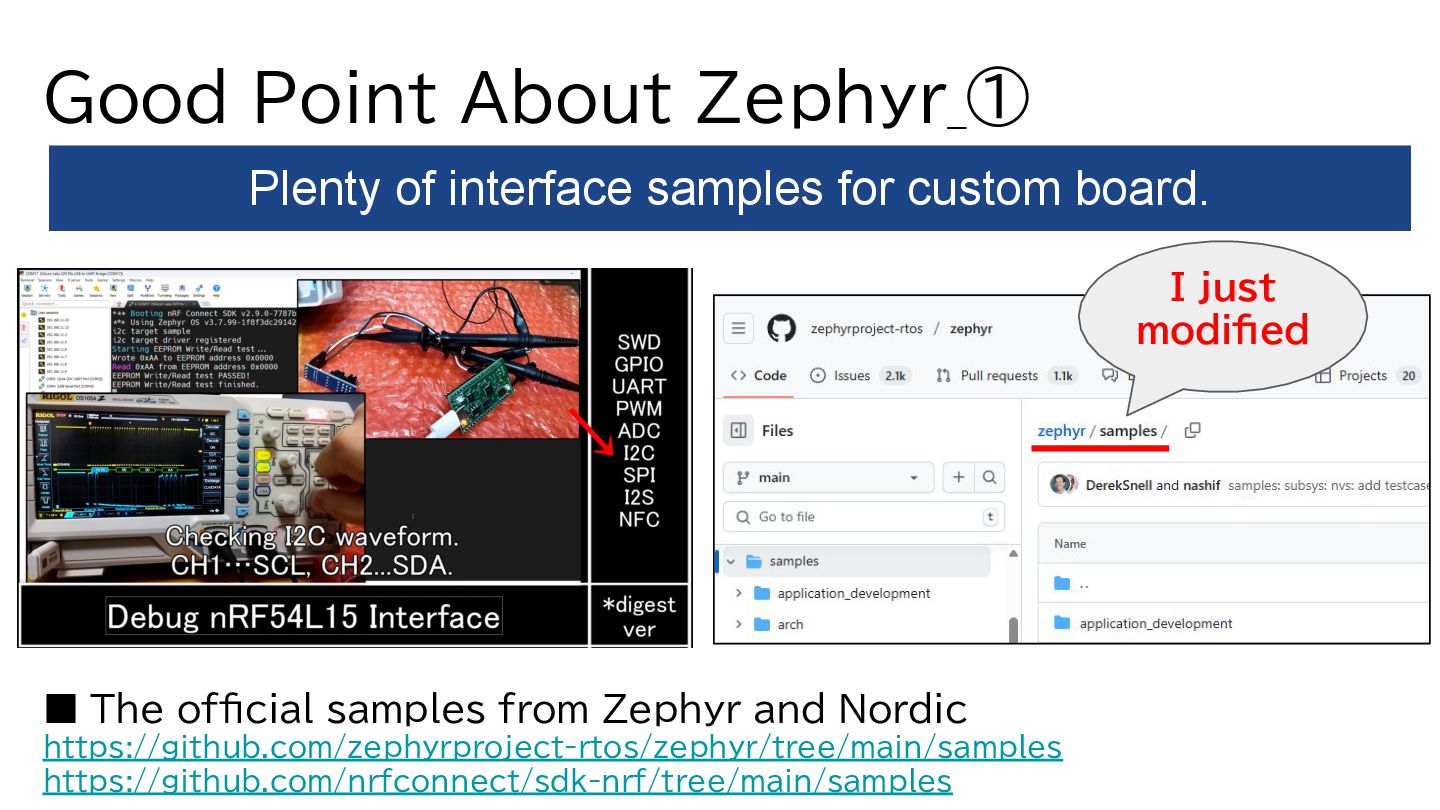Click MobaXterm Help toolbar icon
Screen dimensions: 1440x810
[216, 288]
